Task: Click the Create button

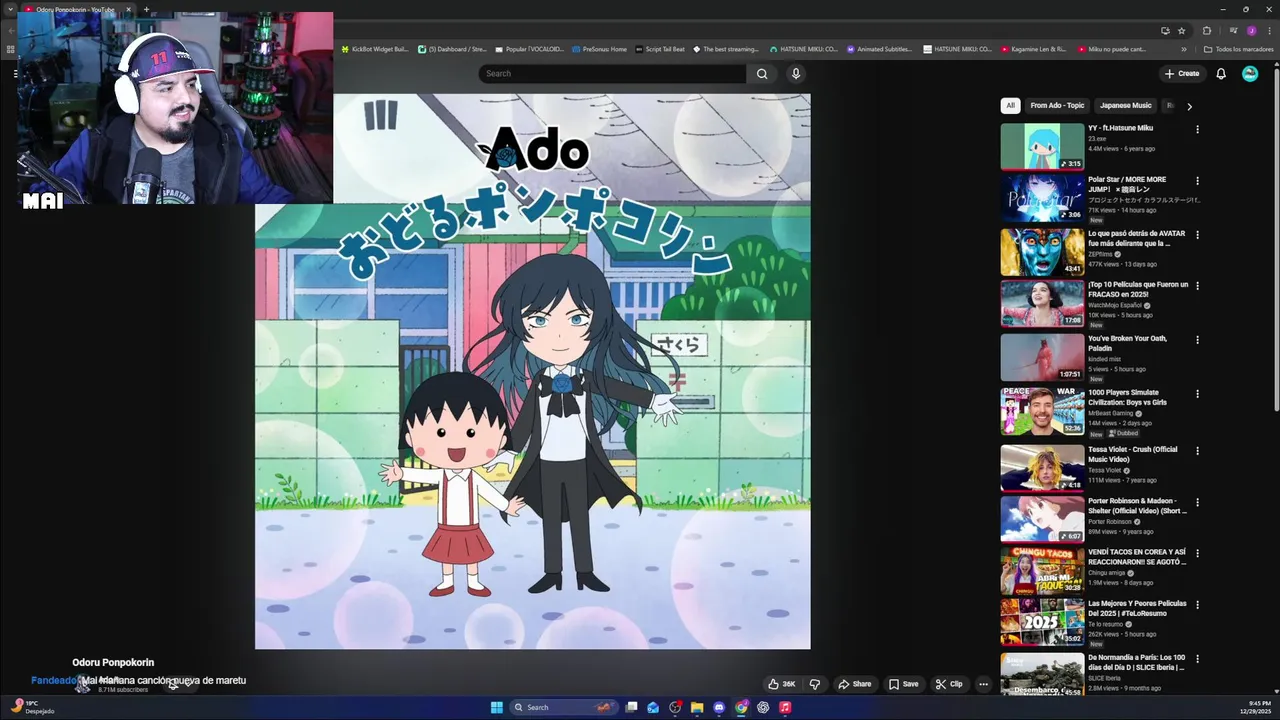Action: click(x=1182, y=73)
